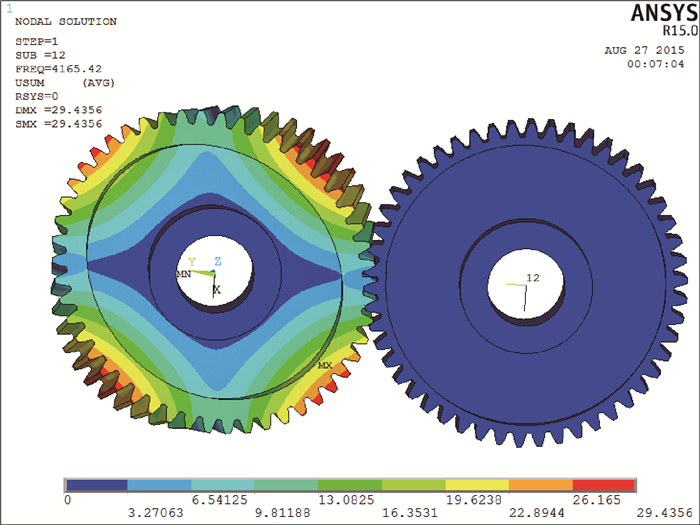Click the FREQ=4165.42 label

[58, 69]
